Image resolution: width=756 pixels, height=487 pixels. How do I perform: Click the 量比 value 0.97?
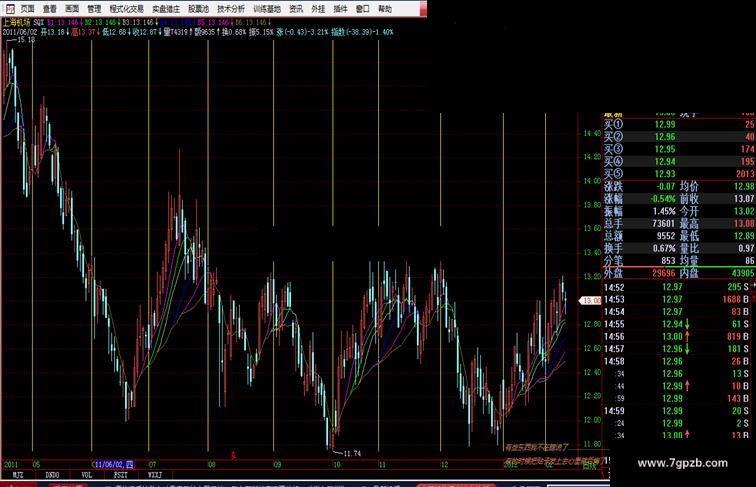746,248
